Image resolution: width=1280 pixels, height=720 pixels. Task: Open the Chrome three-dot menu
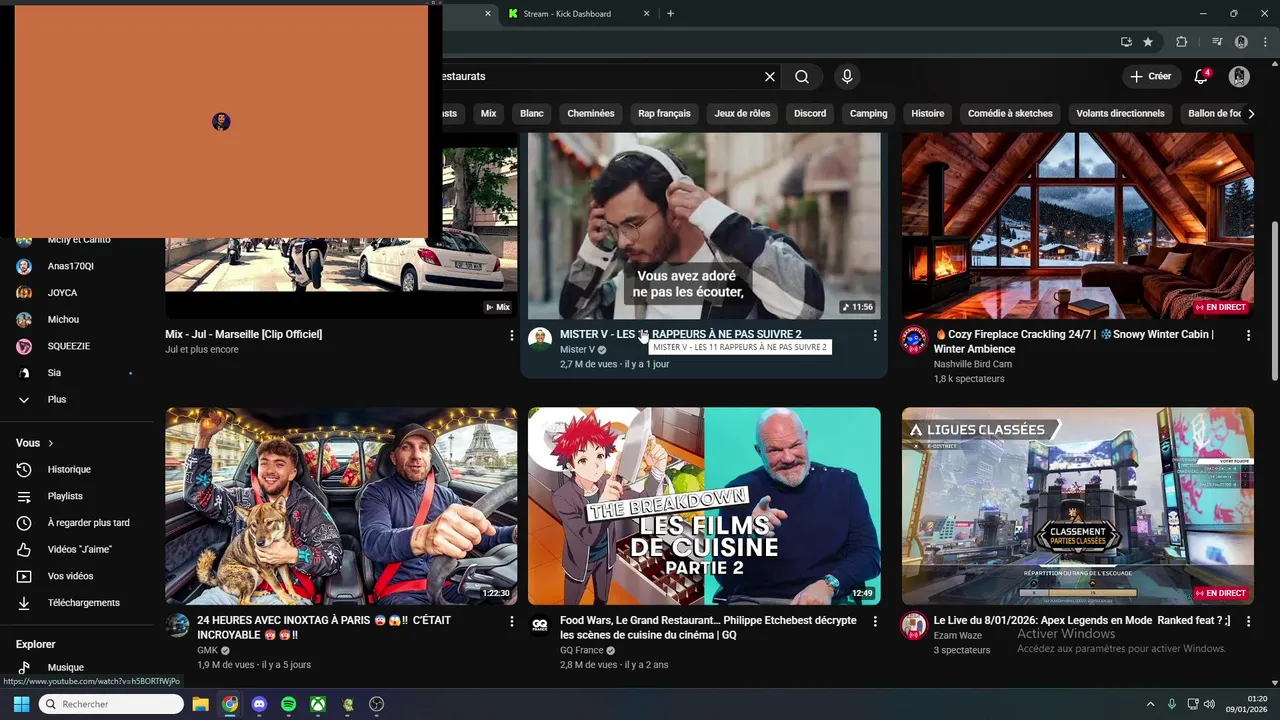click(x=1264, y=42)
